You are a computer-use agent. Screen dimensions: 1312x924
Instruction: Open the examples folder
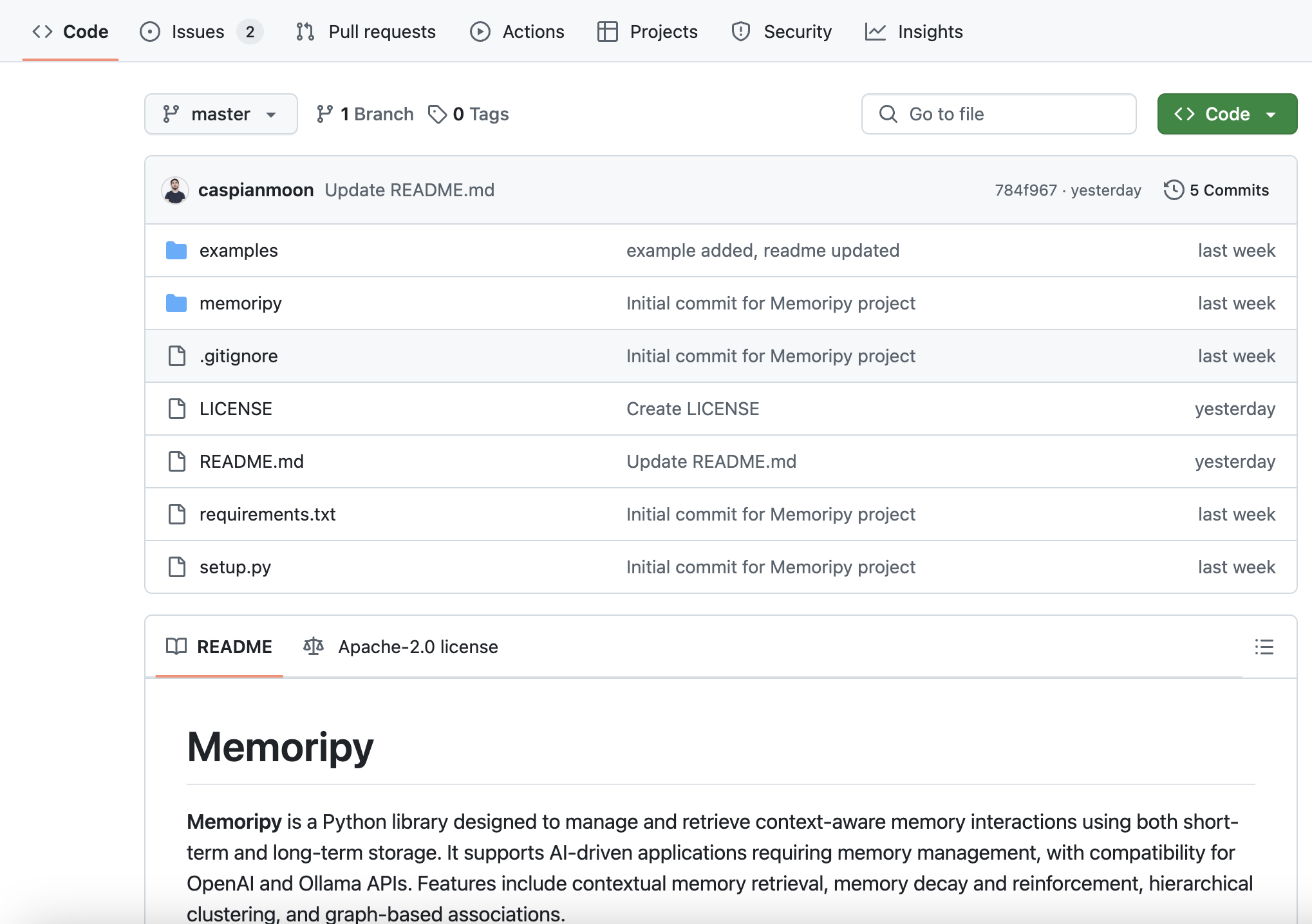coord(239,250)
